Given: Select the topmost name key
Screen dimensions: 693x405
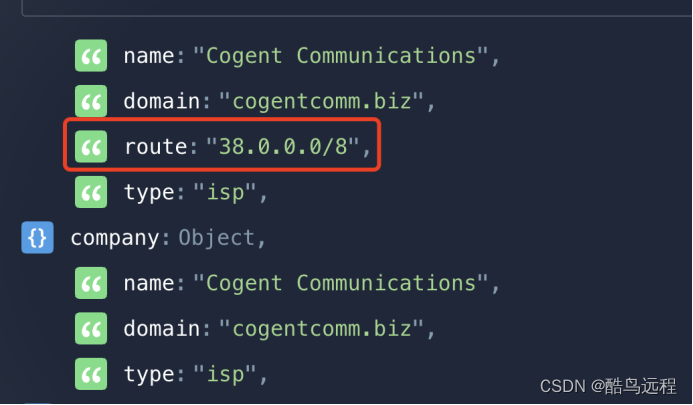Looking at the screenshot, I should pyautogui.click(x=148, y=56).
